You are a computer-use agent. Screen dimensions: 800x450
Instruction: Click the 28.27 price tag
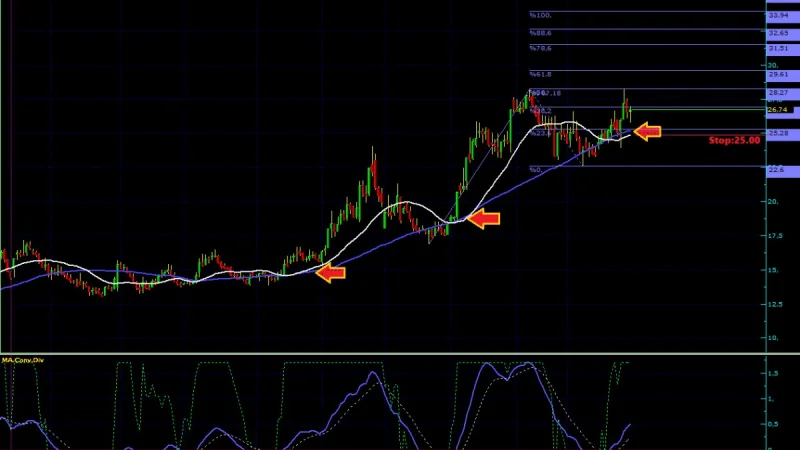tap(779, 93)
